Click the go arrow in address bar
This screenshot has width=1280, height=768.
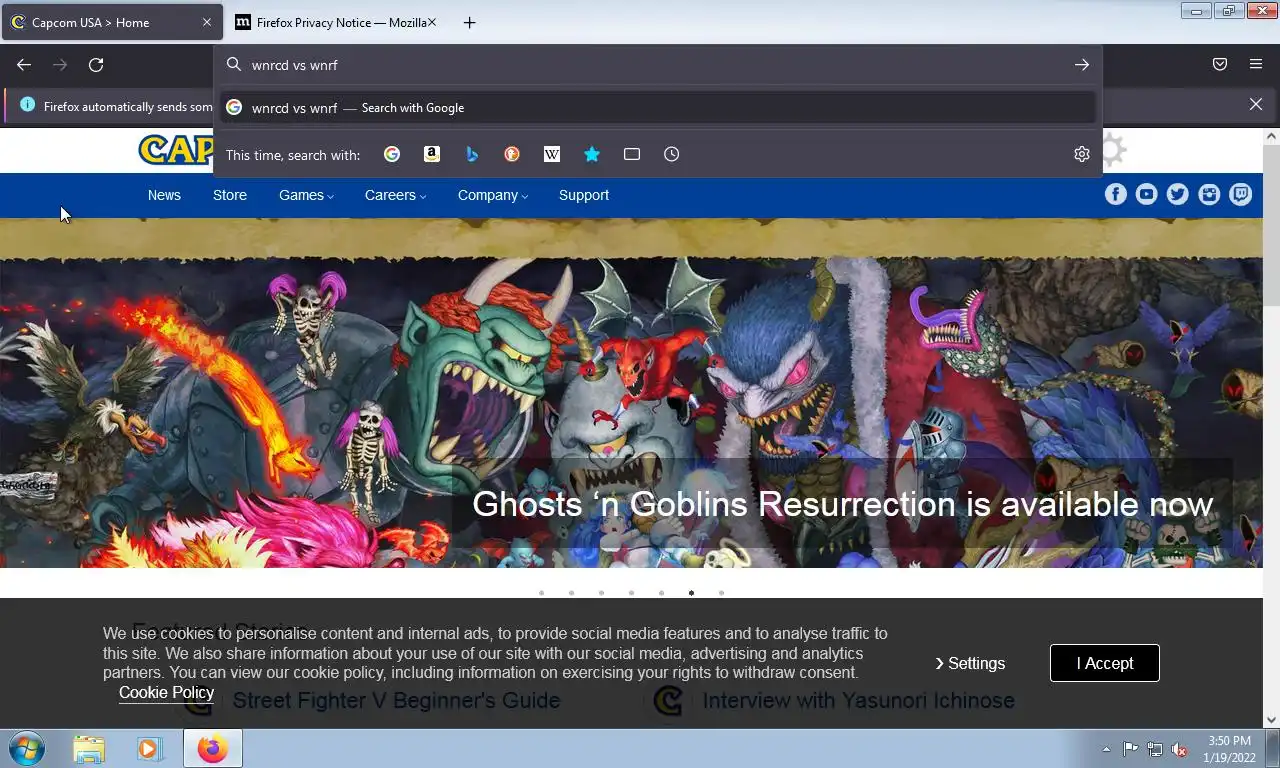click(1082, 65)
